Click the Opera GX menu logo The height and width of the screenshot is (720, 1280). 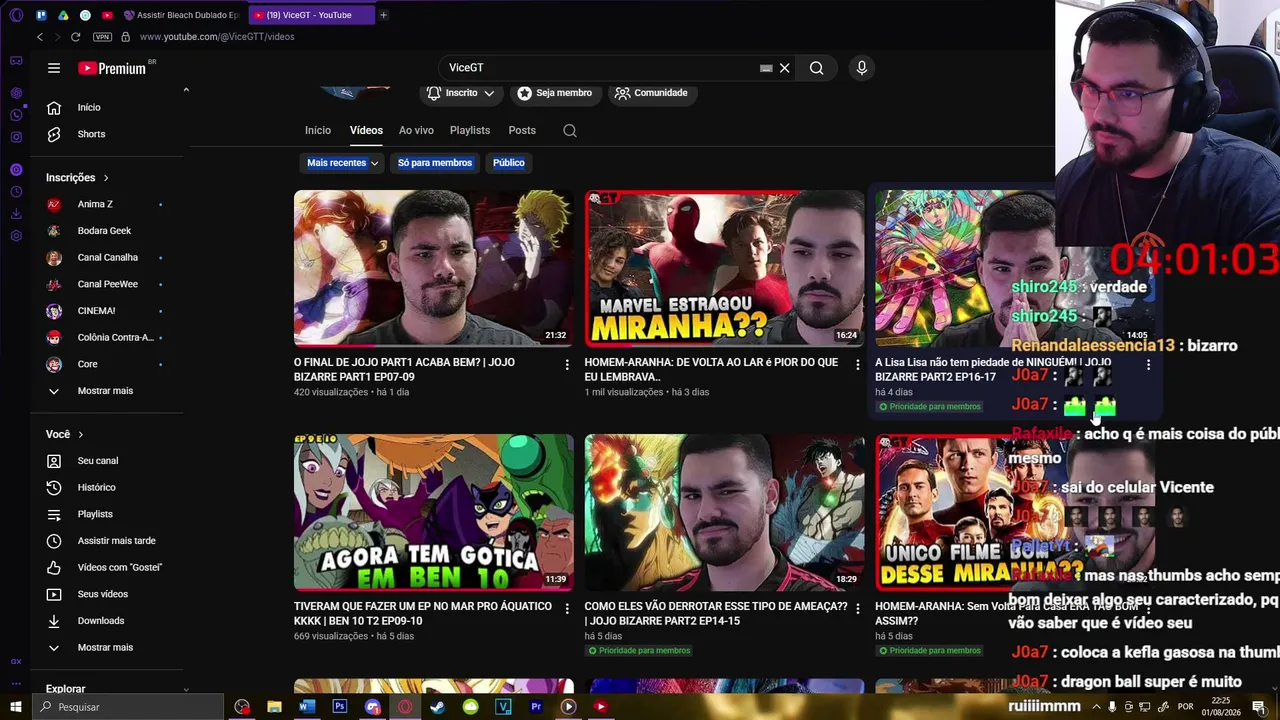[x=16, y=15]
